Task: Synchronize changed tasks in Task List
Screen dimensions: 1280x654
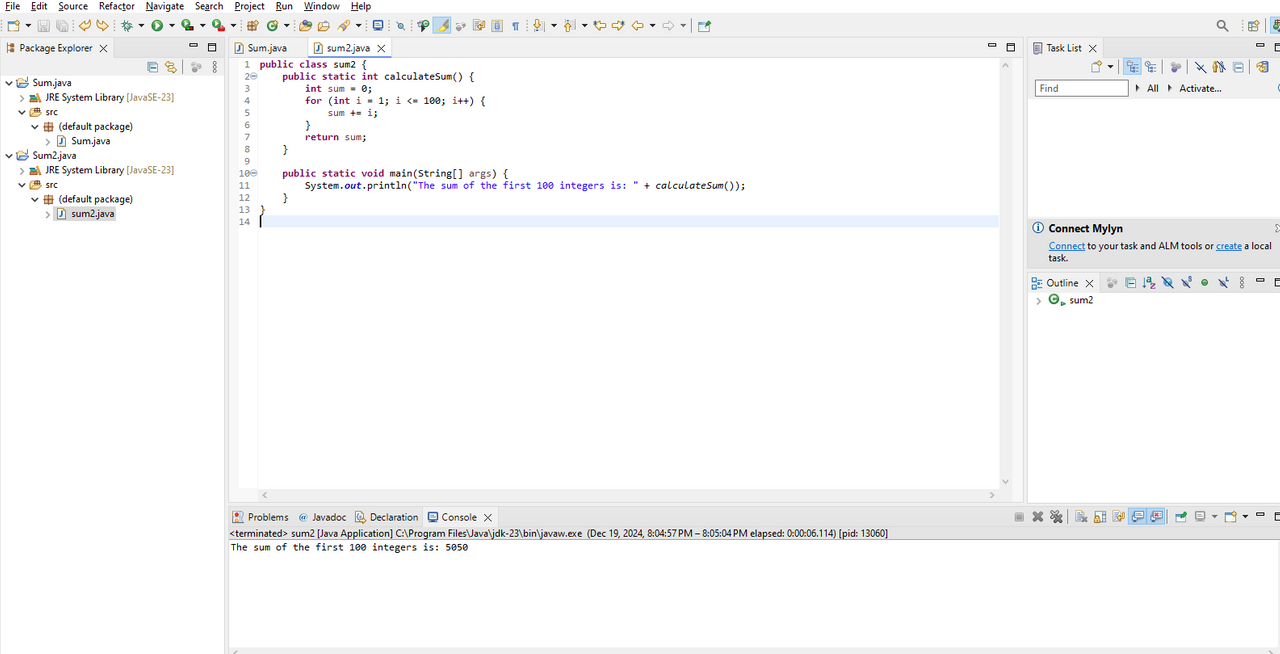Action: [x=1263, y=67]
